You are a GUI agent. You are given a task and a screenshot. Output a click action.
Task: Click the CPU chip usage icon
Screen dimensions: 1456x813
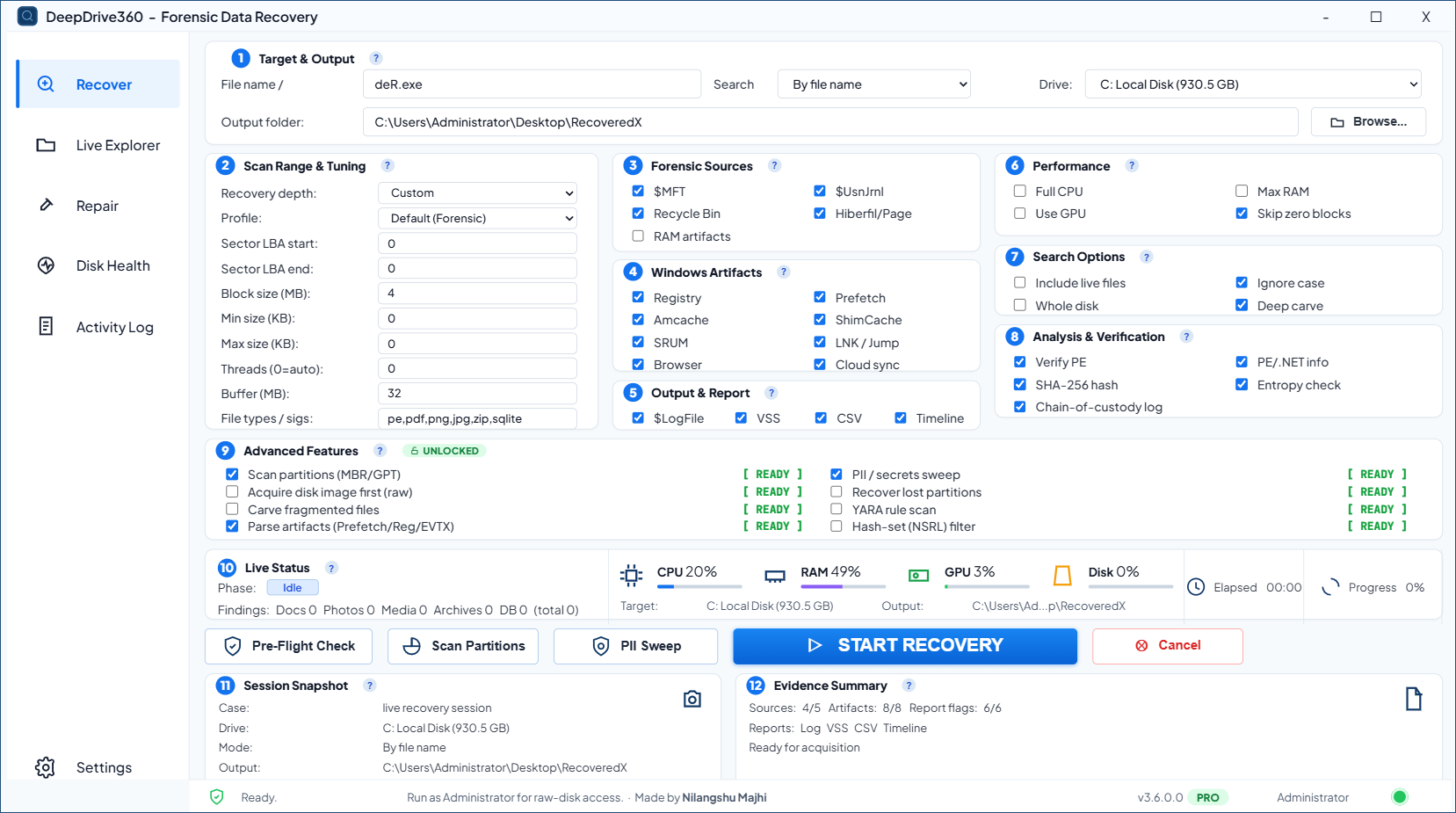point(631,576)
